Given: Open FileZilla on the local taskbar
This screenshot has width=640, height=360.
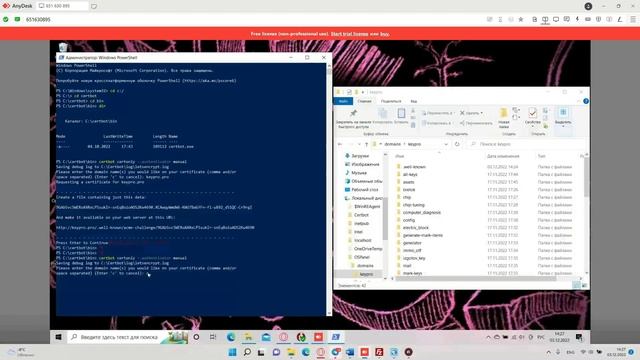Looking at the screenshot, I should [x=379, y=352].
